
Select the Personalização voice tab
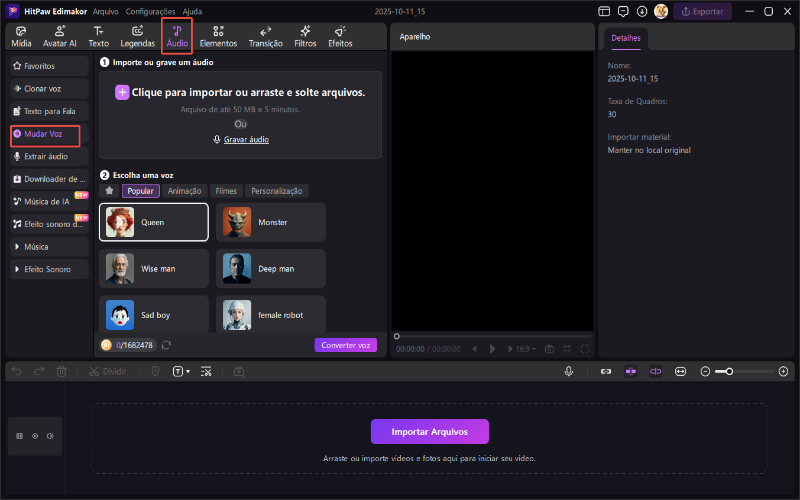277,191
